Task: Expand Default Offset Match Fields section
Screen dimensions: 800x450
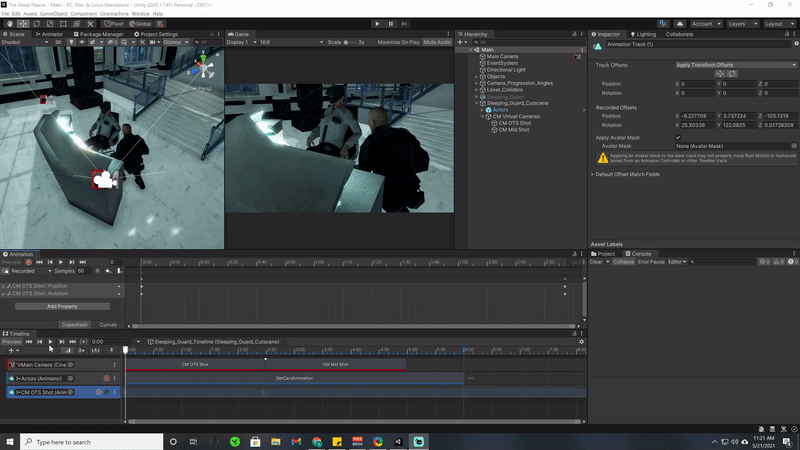Action: coord(630,174)
